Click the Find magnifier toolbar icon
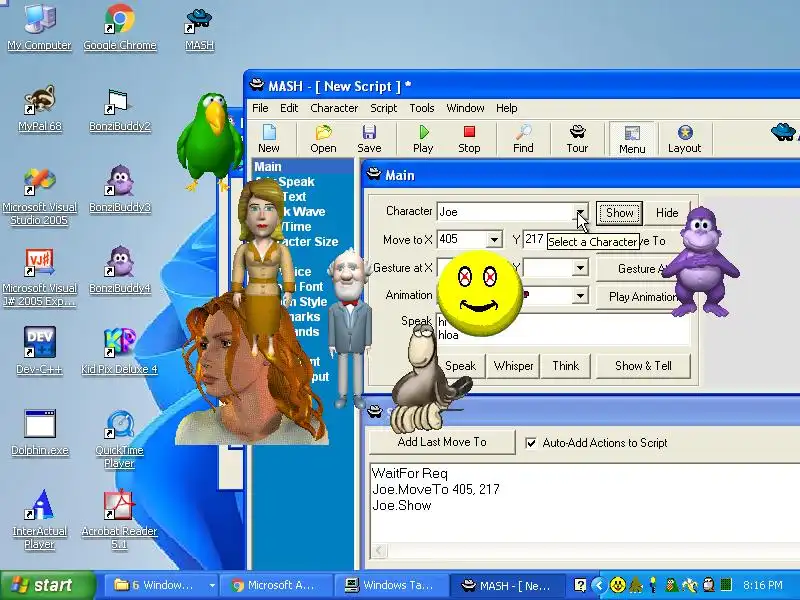Image resolution: width=800 pixels, height=600 pixels. click(523, 138)
